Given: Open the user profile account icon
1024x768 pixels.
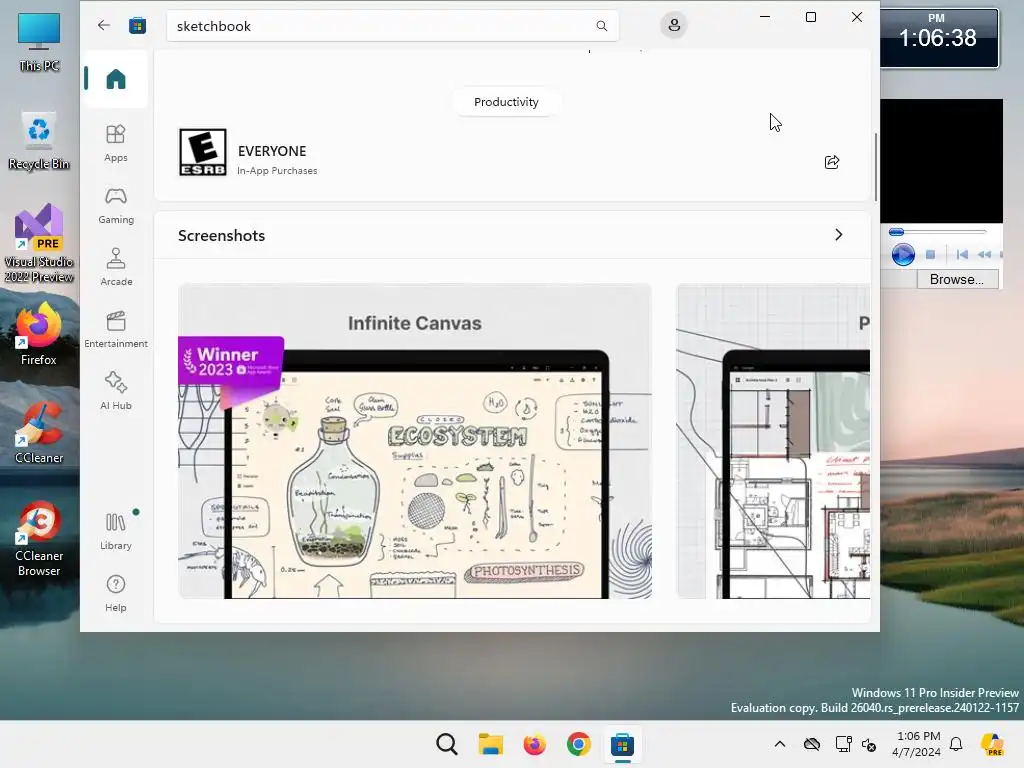Looking at the screenshot, I should [x=674, y=25].
